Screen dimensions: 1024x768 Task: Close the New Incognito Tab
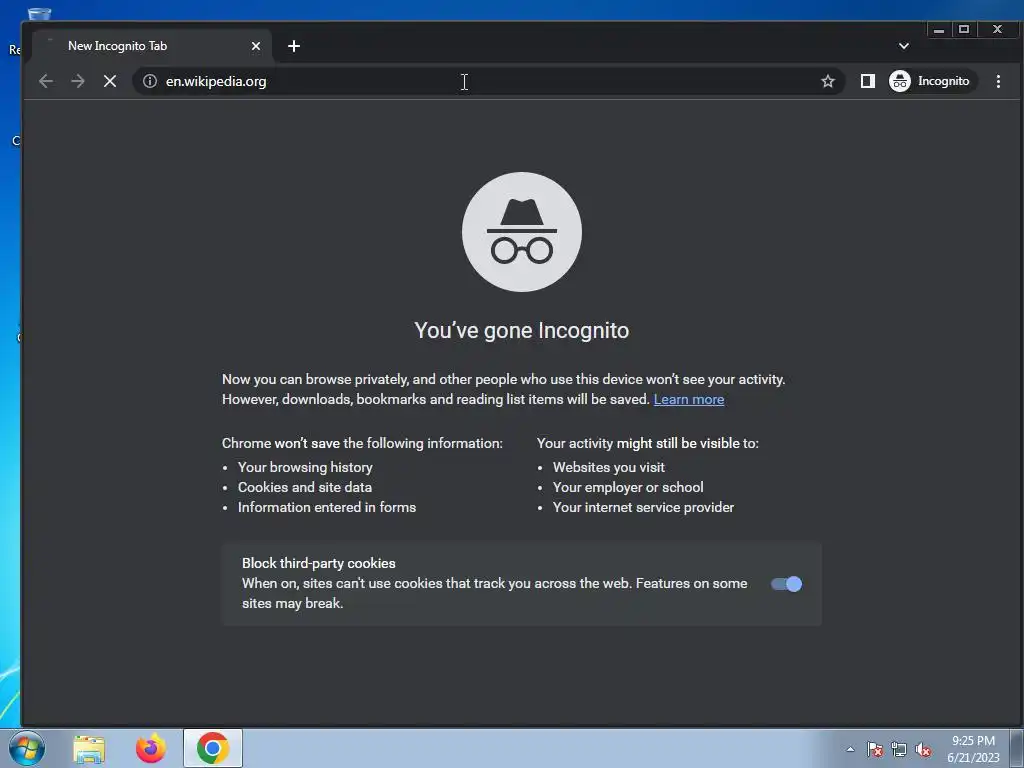click(256, 46)
